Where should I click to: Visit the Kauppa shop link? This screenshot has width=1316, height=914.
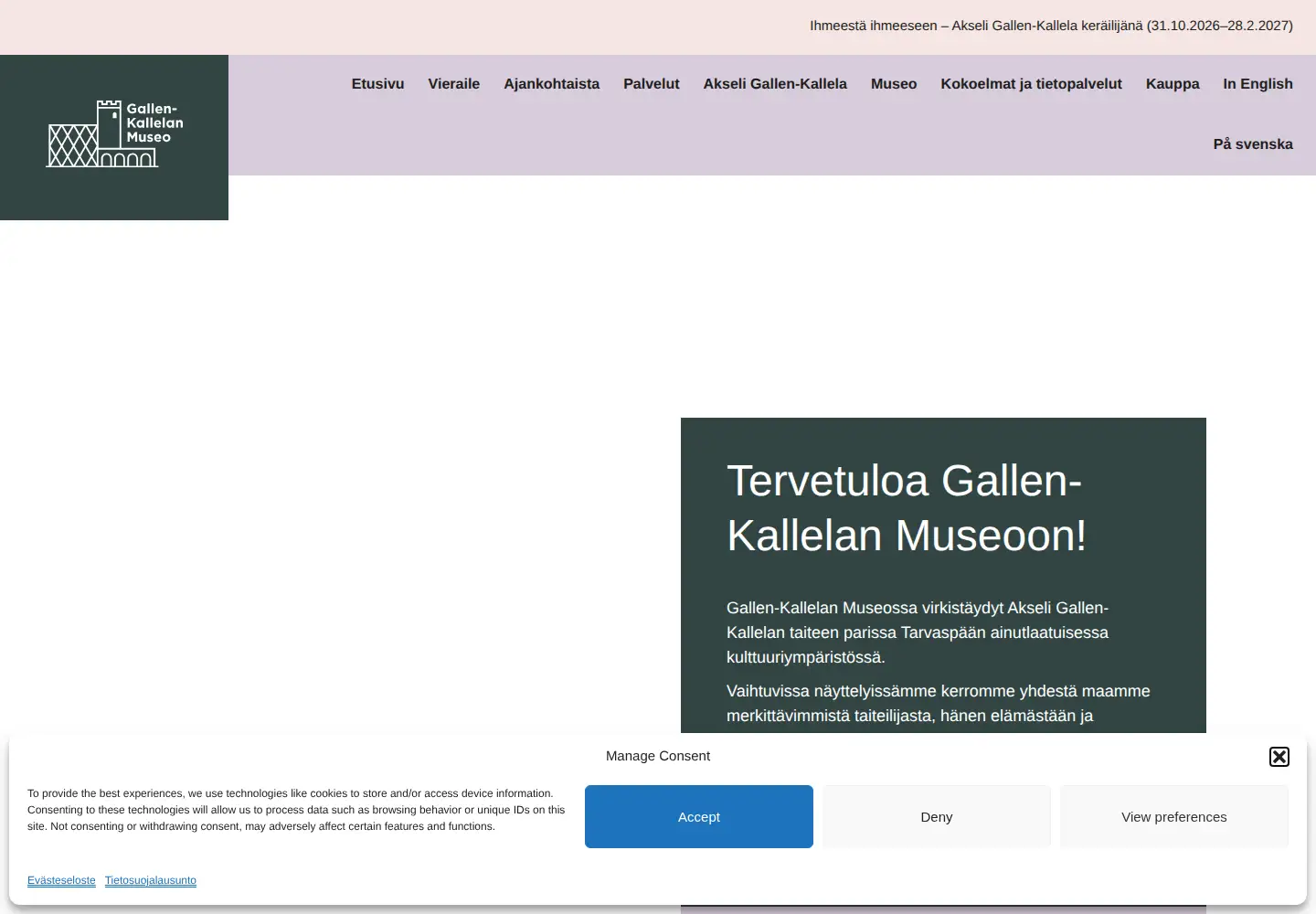[1173, 84]
